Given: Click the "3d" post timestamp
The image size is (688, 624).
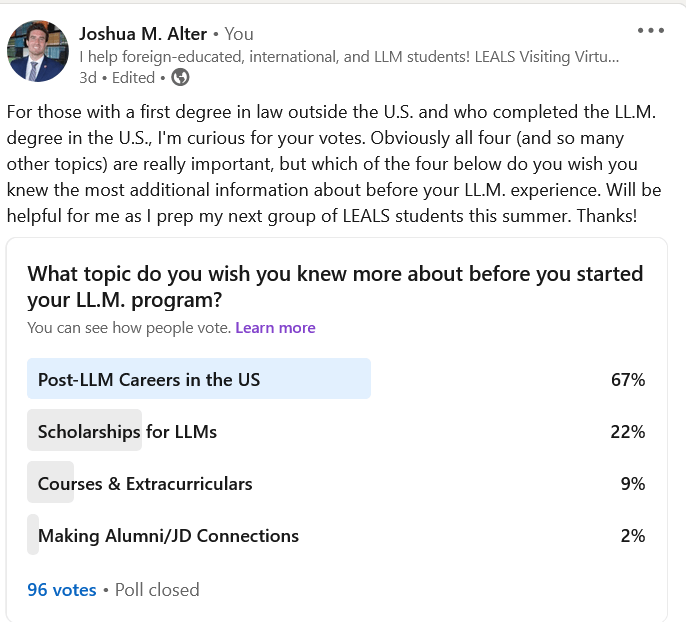Looking at the screenshot, I should 88,77.
